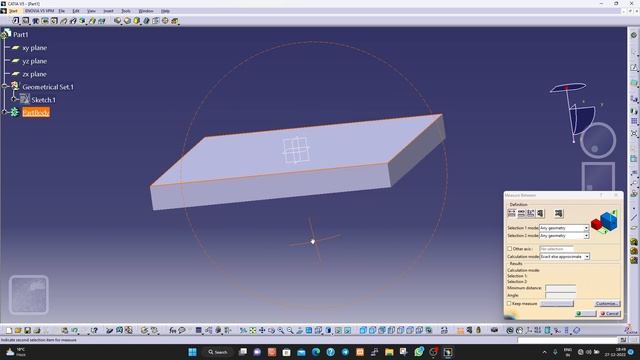Click the Customize button in Measure dialog
The image size is (640, 360).
607,304
